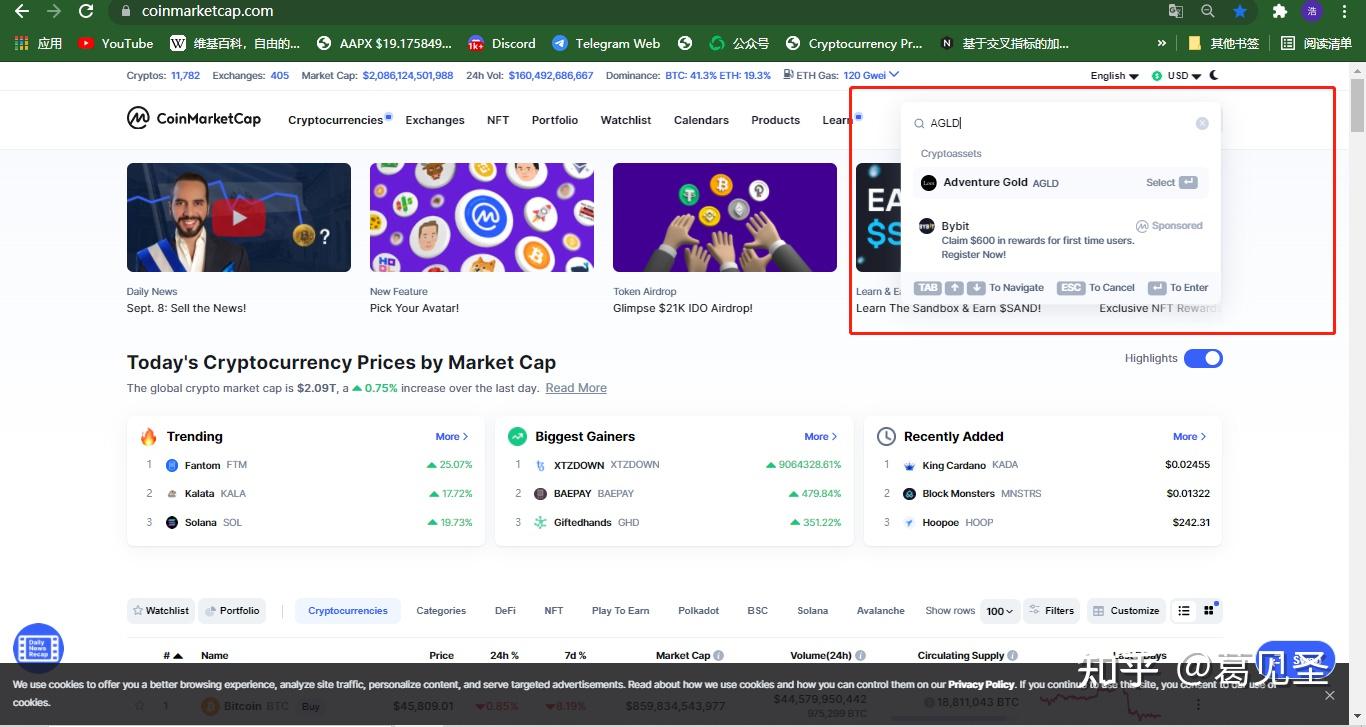The height and width of the screenshot is (727, 1366).
Task: Open the Daily News video thumbnail
Action: tap(239, 217)
